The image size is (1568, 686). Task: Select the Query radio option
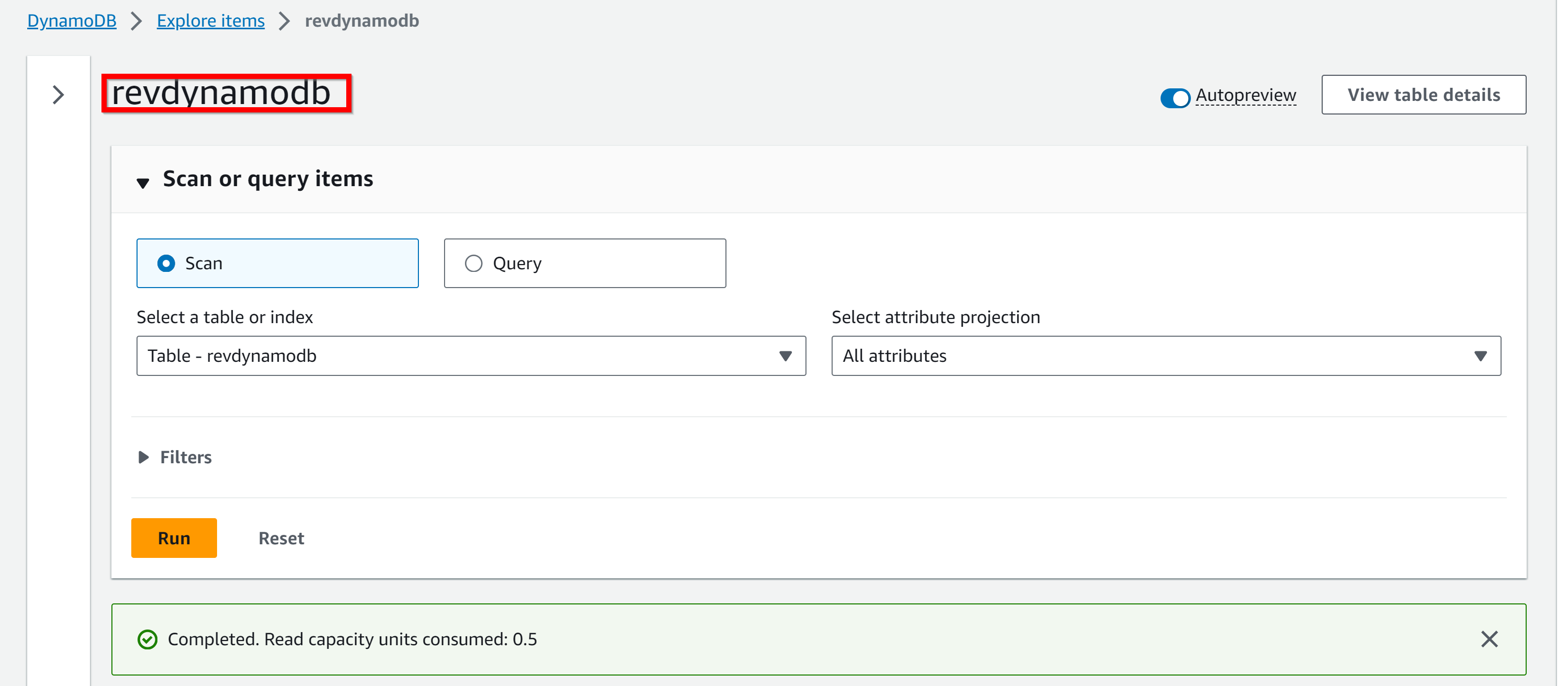coord(585,263)
